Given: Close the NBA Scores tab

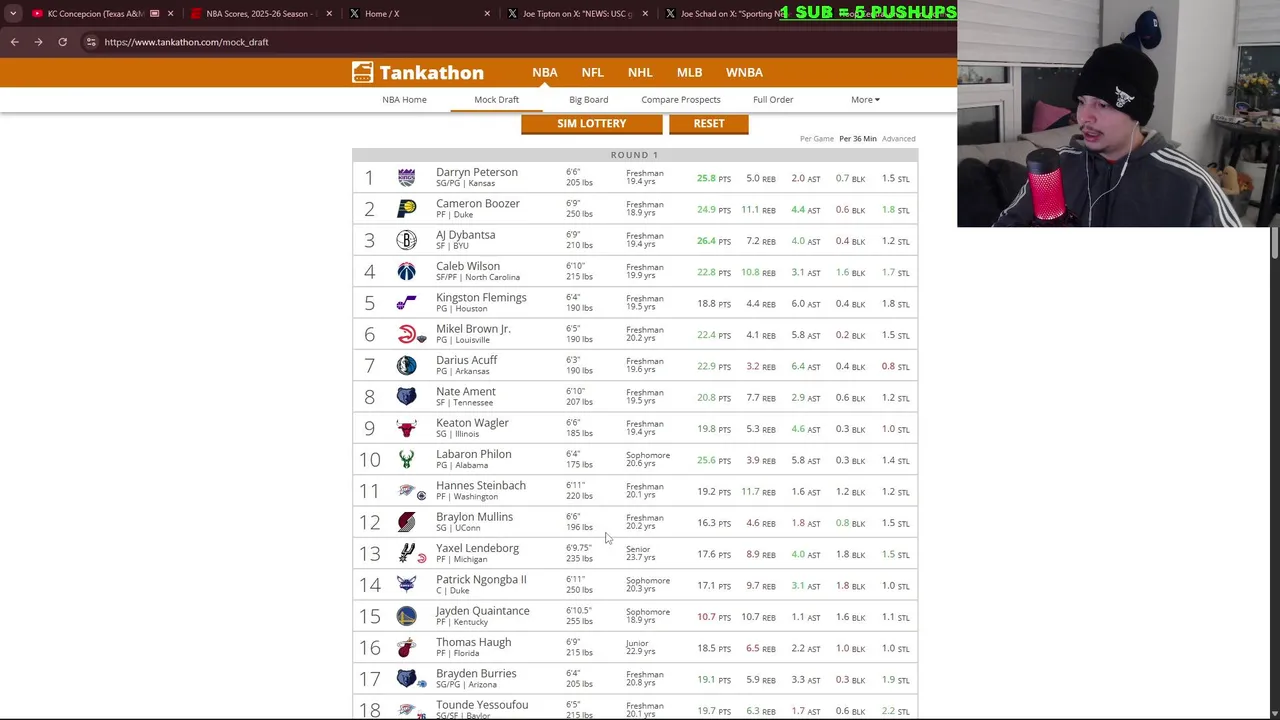Looking at the screenshot, I should click(329, 14).
